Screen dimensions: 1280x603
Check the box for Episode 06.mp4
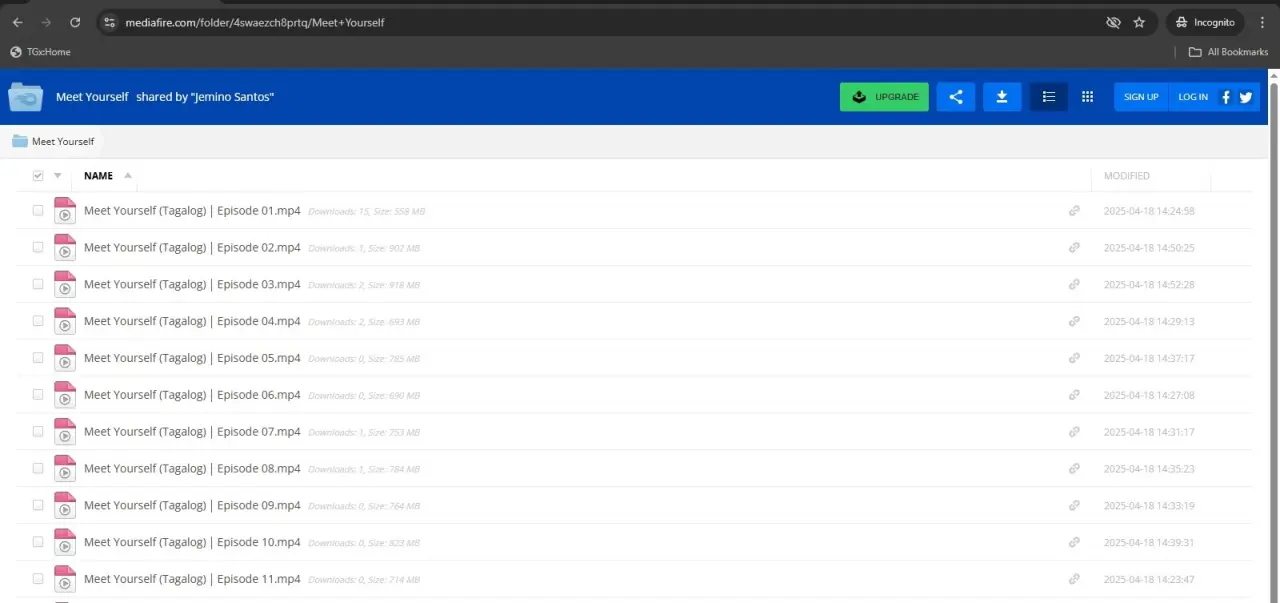[x=38, y=395]
